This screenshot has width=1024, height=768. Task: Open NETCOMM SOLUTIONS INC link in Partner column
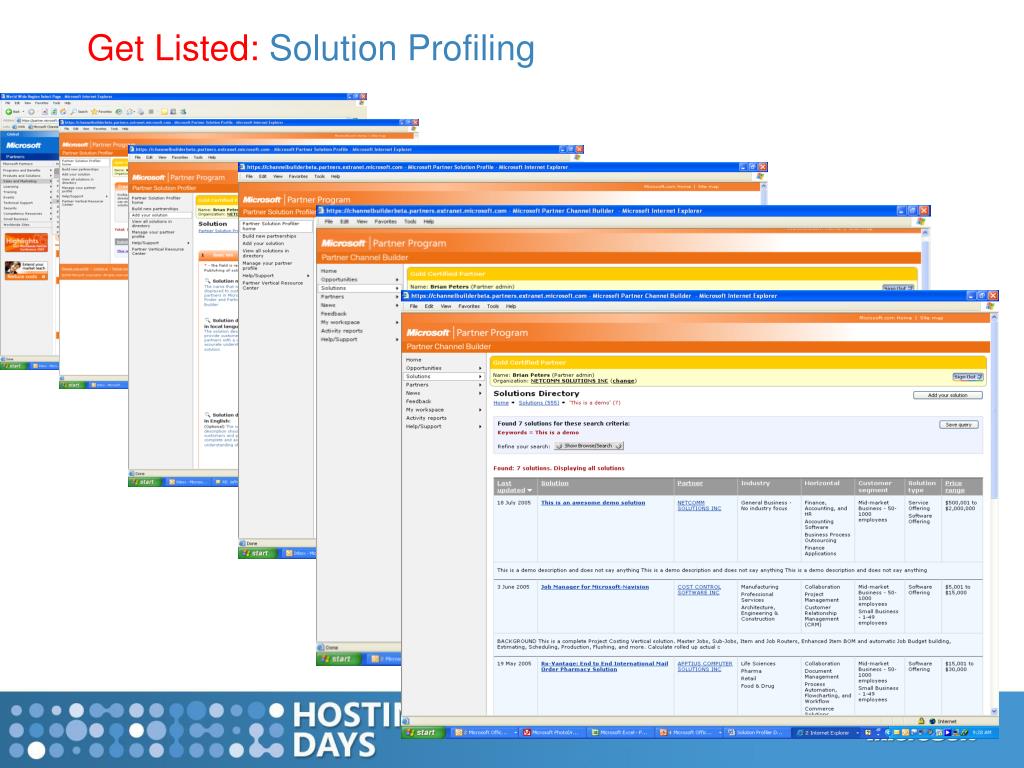699,505
